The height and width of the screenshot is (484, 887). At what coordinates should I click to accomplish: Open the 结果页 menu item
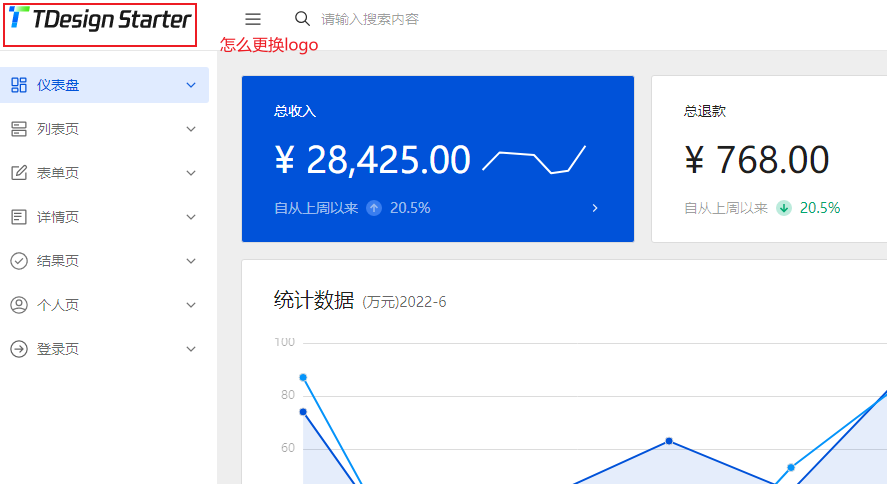[x=104, y=261]
